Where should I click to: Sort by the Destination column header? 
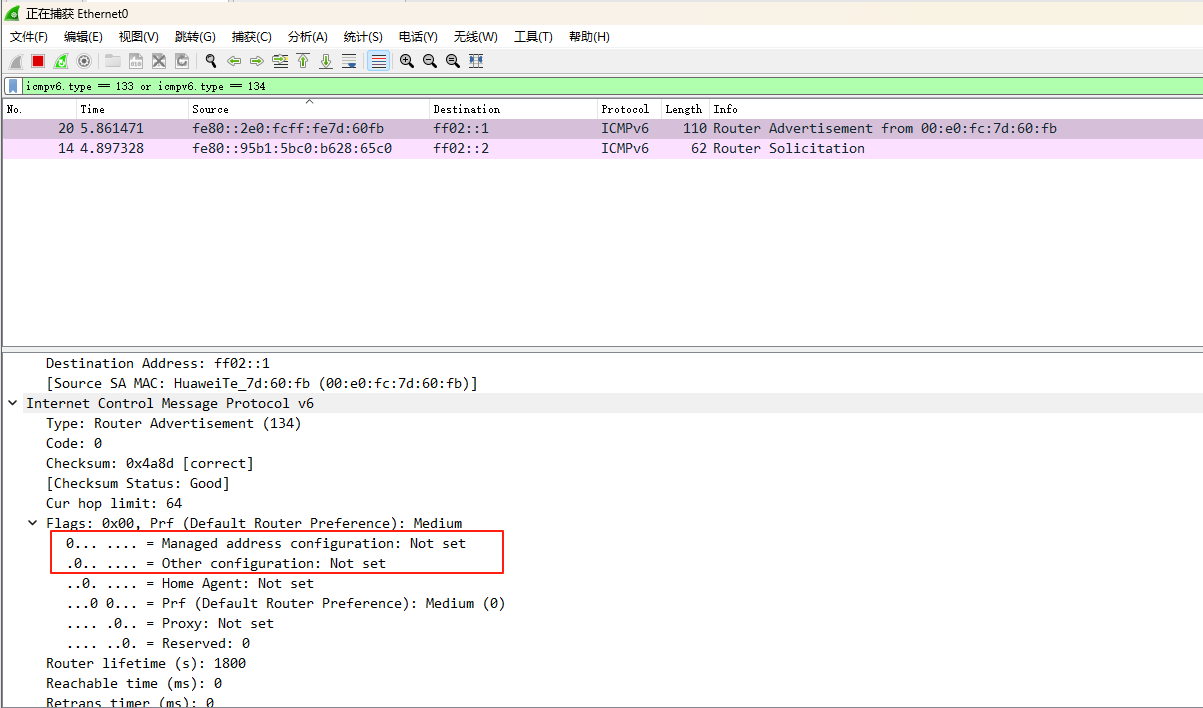click(513, 109)
